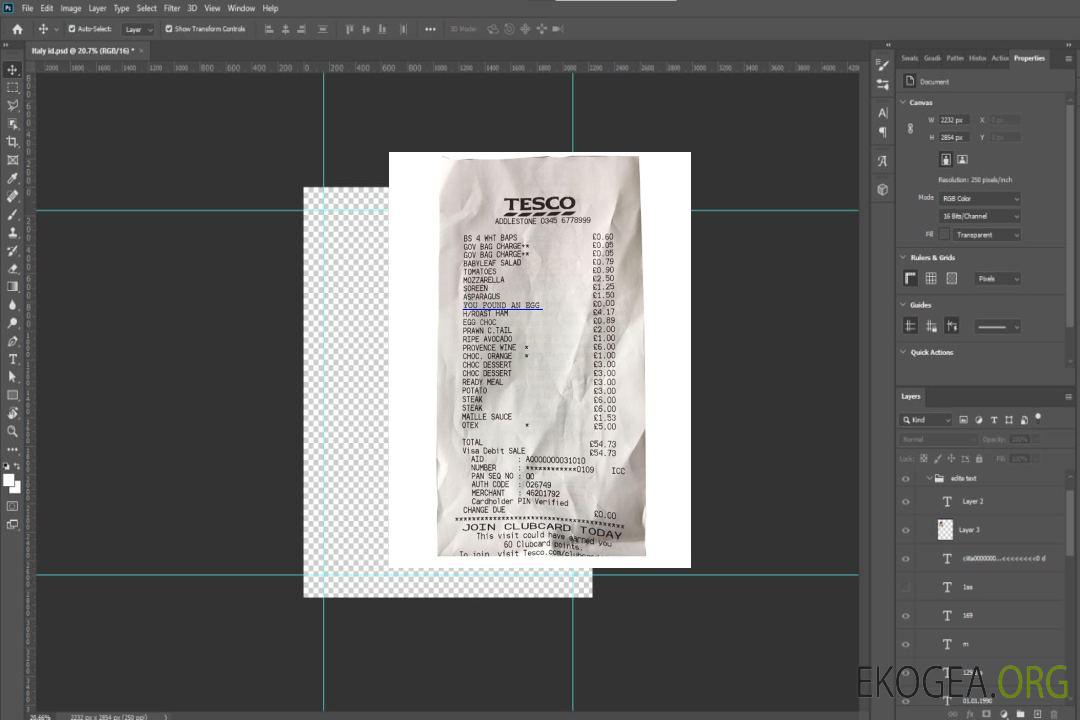1080x720 pixels.
Task: Hide the 'edite text' group
Action: 906,479
